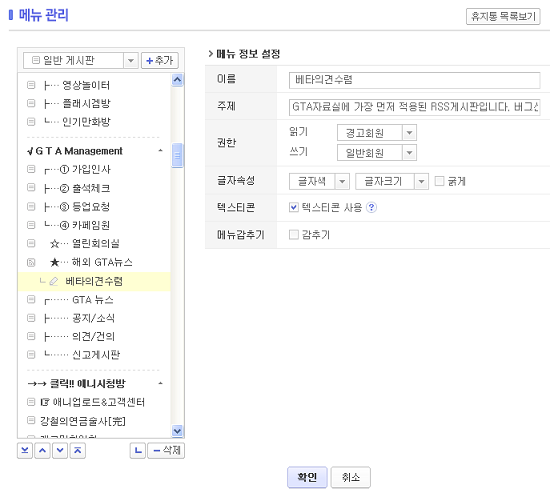Click the board icon beside 영상놀이터

[x=31, y=85]
